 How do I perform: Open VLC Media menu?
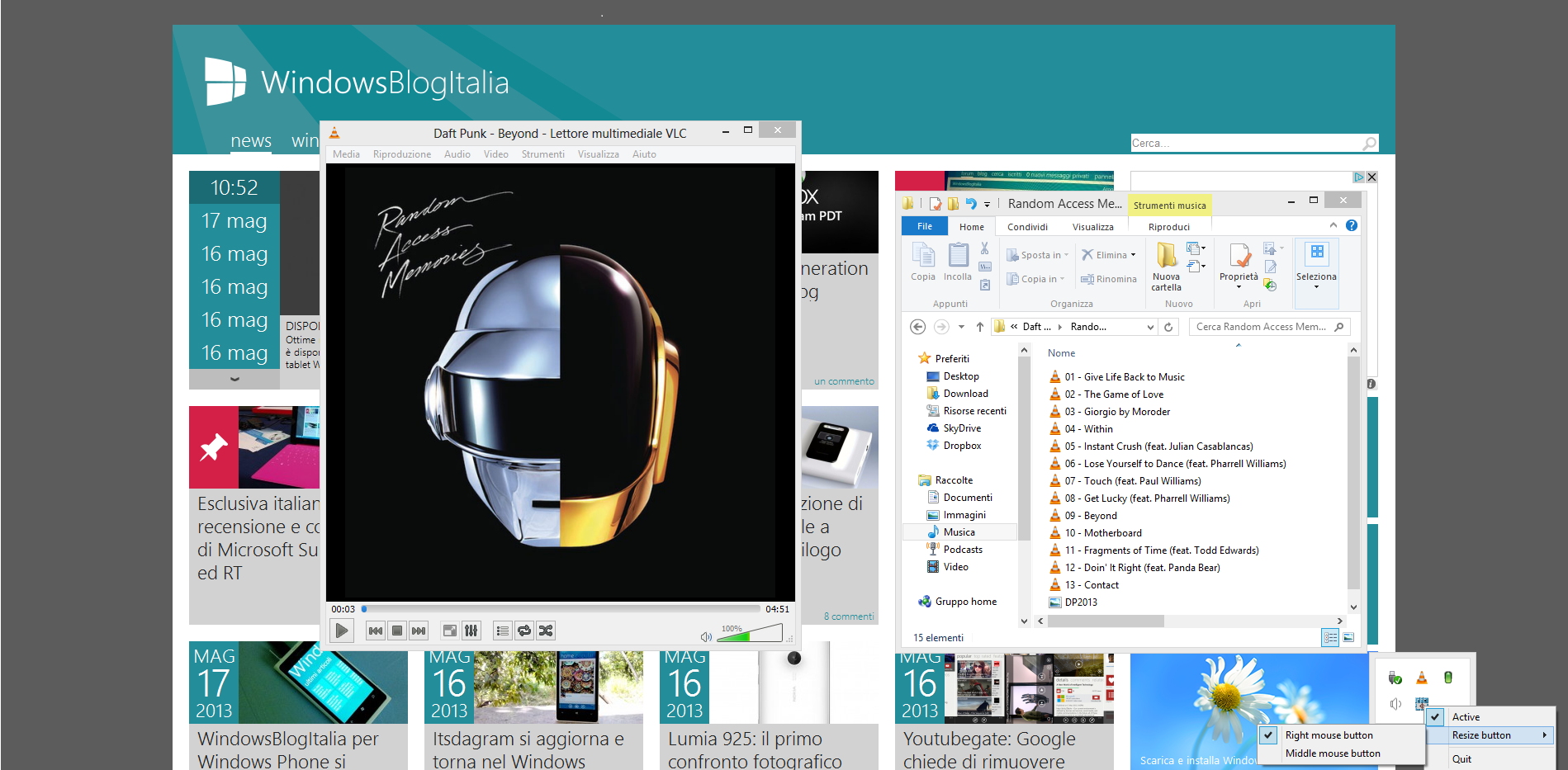click(x=346, y=154)
